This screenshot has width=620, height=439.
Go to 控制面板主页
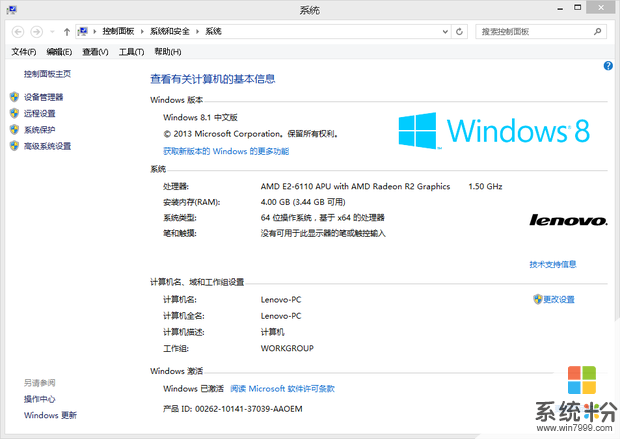(x=47, y=74)
